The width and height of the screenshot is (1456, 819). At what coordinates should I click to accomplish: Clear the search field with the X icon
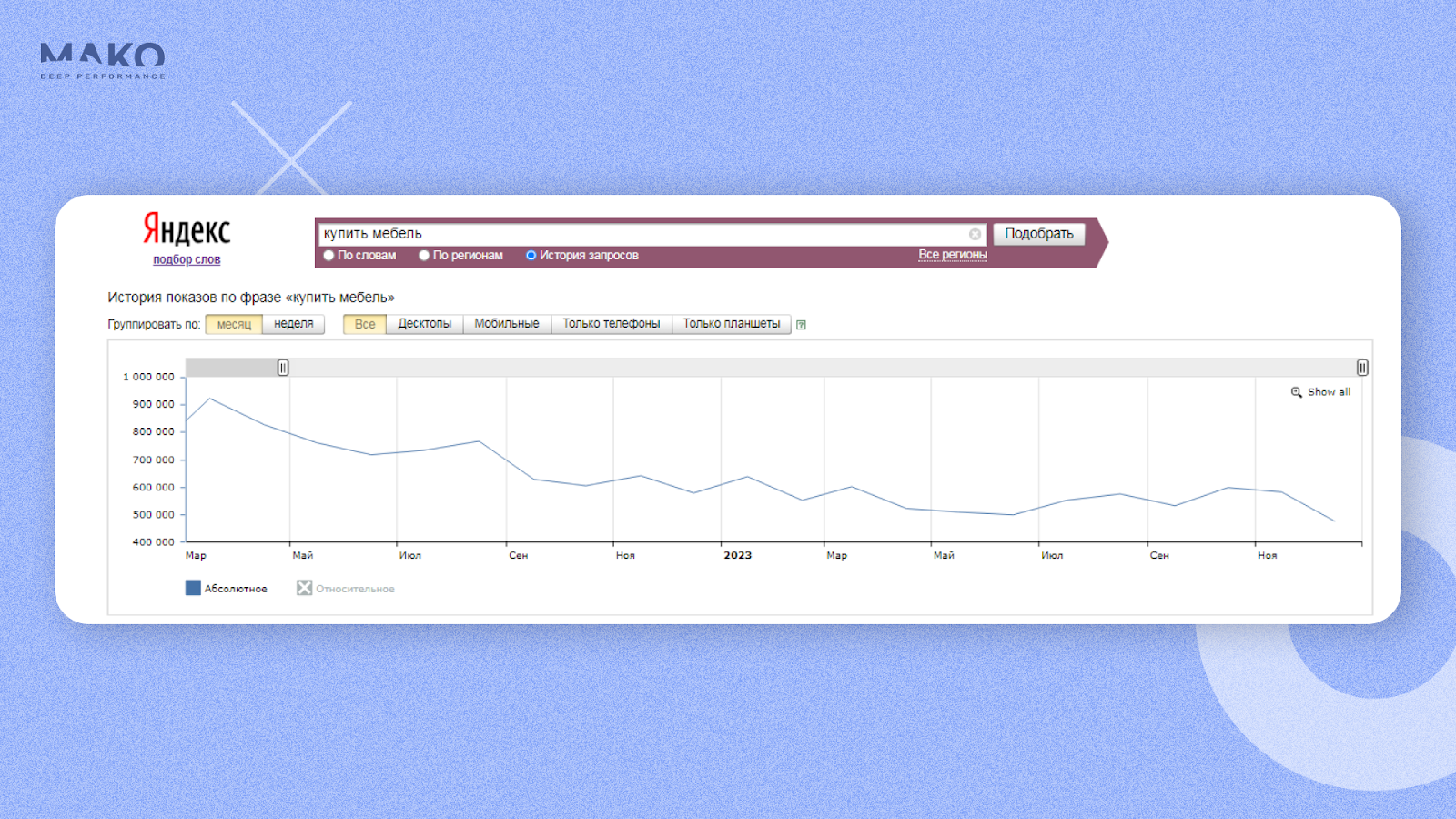click(x=975, y=234)
